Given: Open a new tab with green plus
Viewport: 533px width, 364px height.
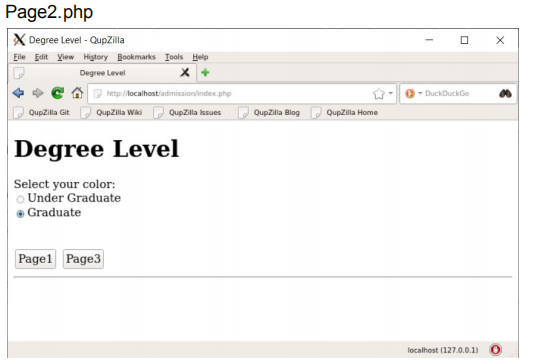Looking at the screenshot, I should [x=205, y=72].
